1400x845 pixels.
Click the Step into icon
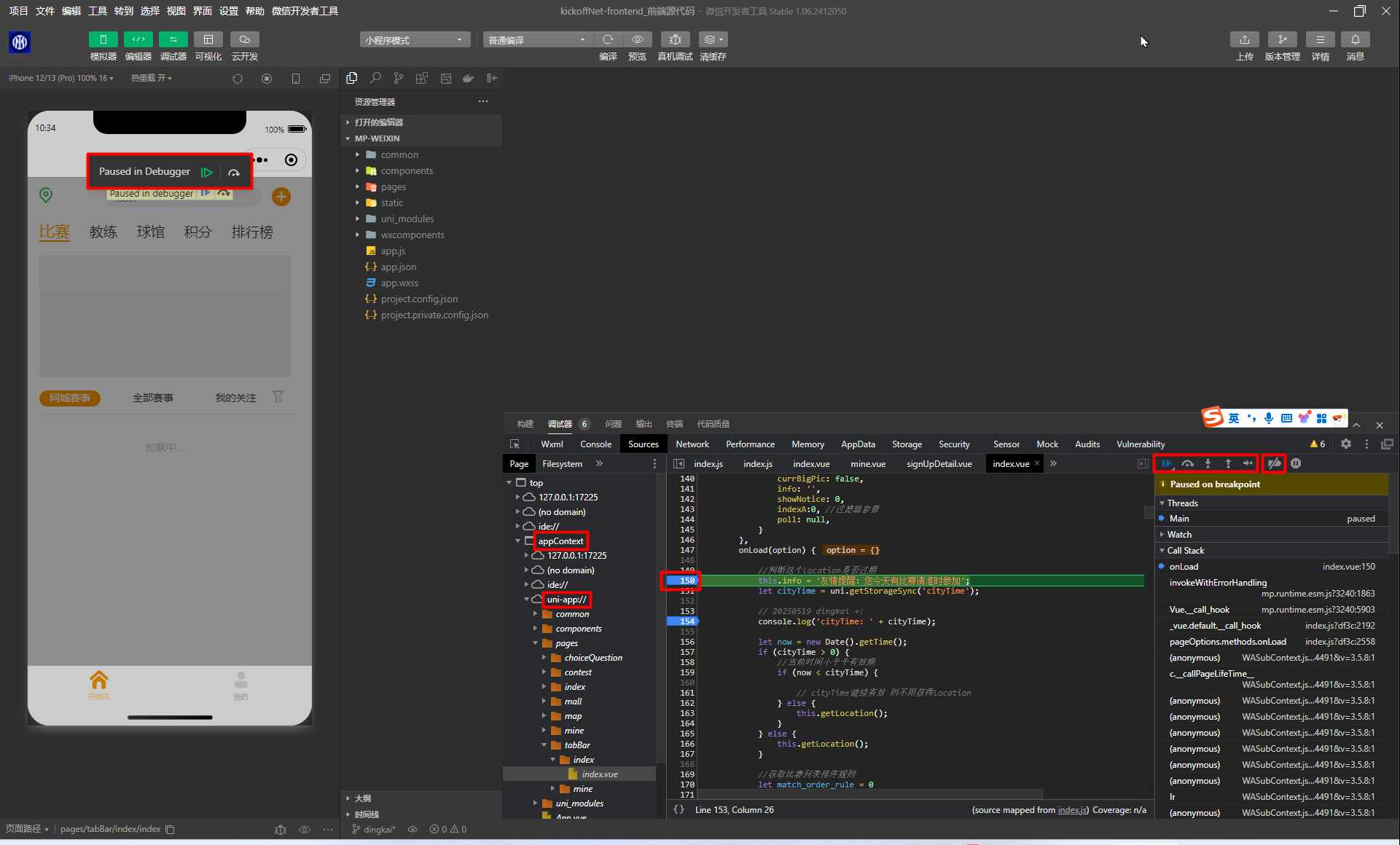[x=1208, y=463]
